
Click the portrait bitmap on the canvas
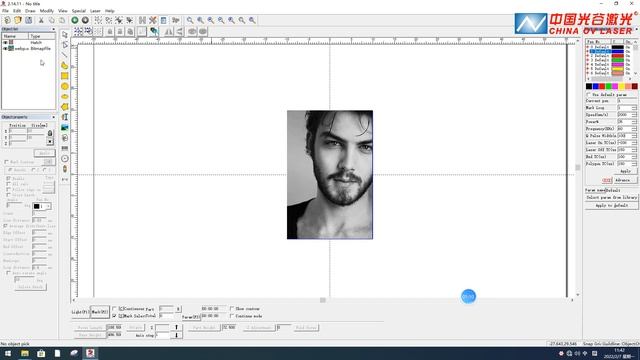pos(330,175)
